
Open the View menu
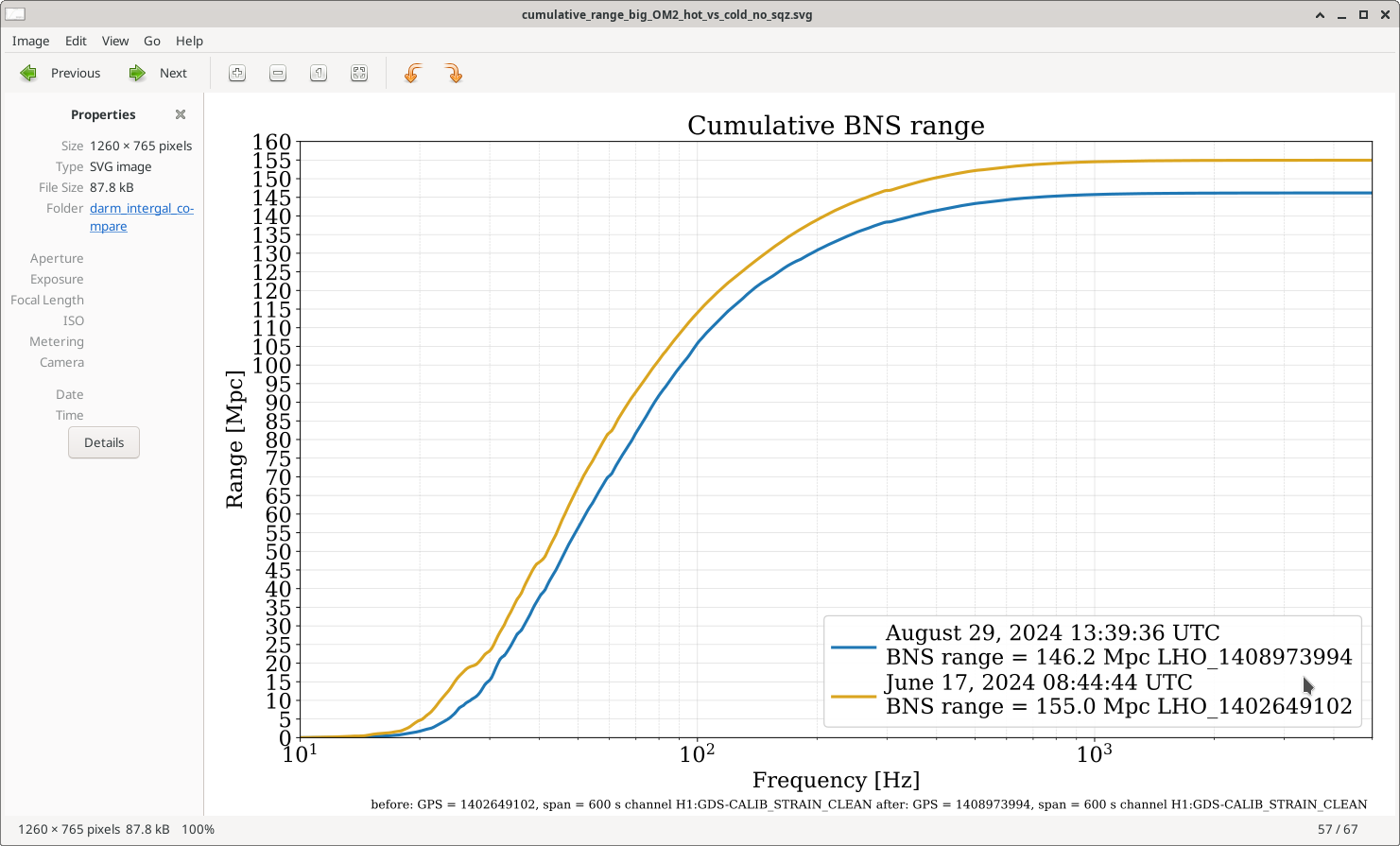coord(115,41)
